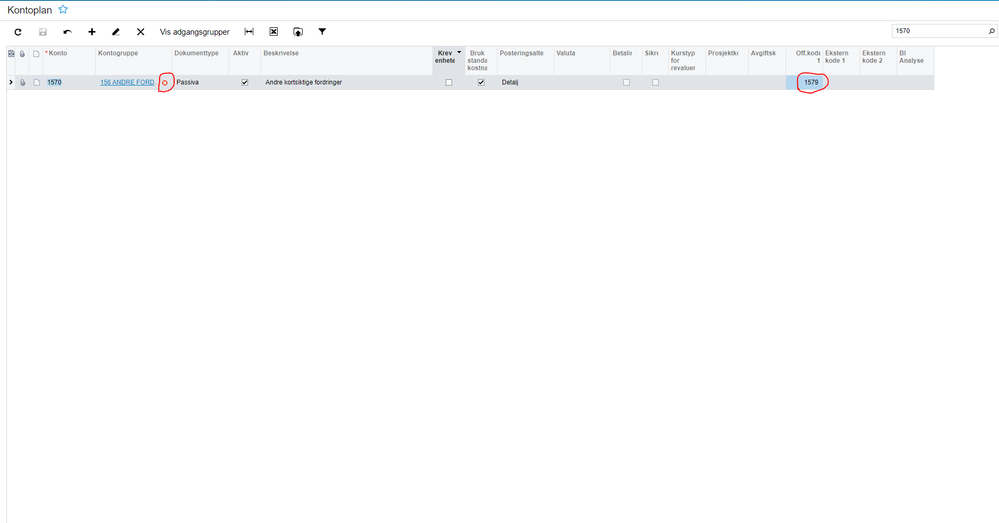This screenshot has height=523, width=999.
Task: Toggle the Aktiv checkbox for account 1570
Action: pyautogui.click(x=245, y=82)
